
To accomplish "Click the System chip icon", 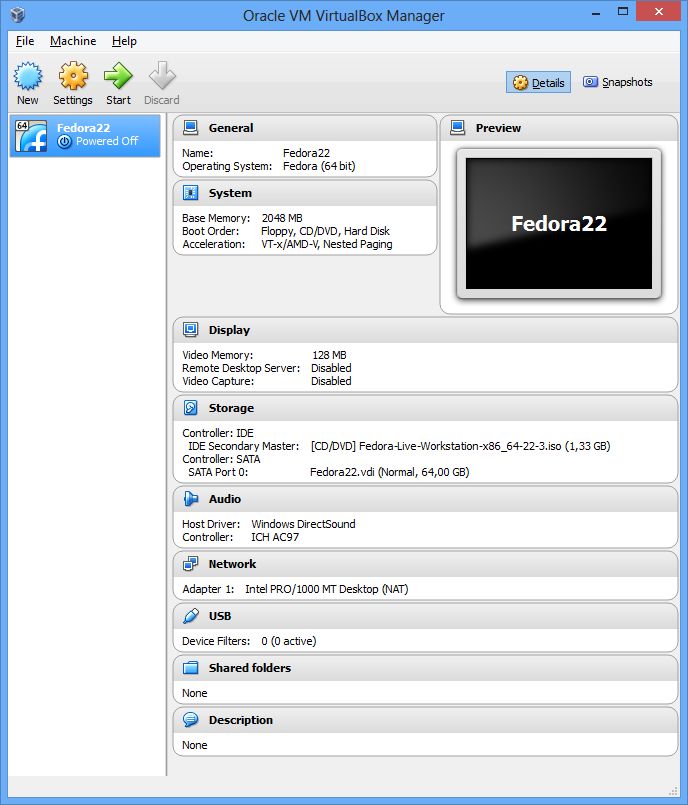I will 190,193.
